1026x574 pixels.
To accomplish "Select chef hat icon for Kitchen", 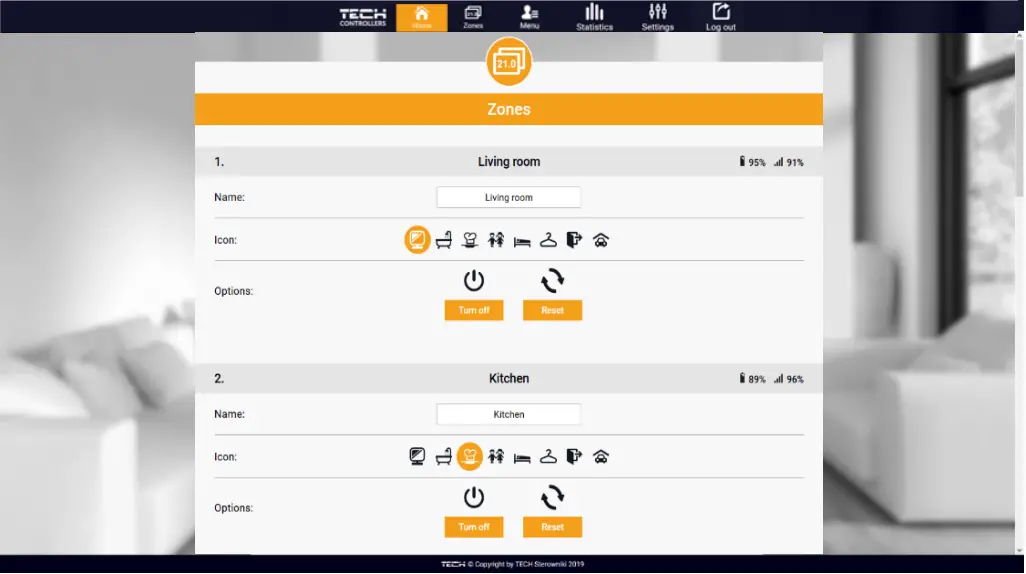I will (470, 456).
